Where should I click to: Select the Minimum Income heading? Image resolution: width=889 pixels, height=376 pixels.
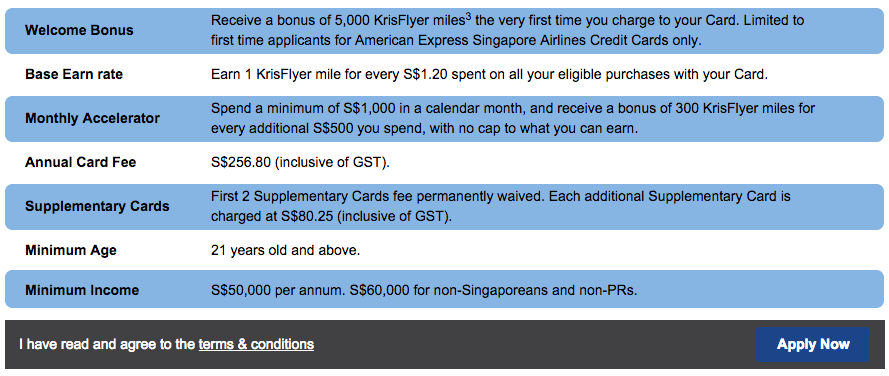pyautogui.click(x=82, y=290)
